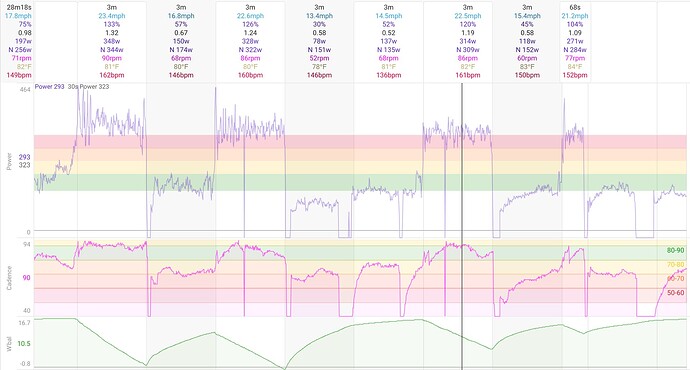Screen dimensions: 690x370
Task: Click the 80-90 cadence zone label
Action: pyautogui.click(x=675, y=250)
